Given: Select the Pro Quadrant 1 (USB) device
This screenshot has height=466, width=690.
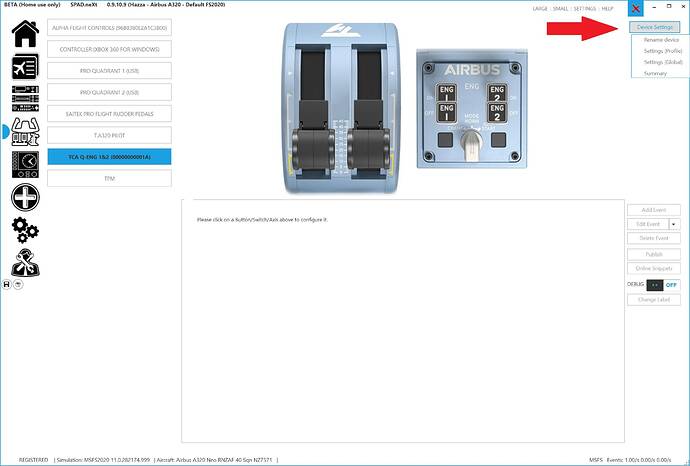Looking at the screenshot, I should pos(109,71).
